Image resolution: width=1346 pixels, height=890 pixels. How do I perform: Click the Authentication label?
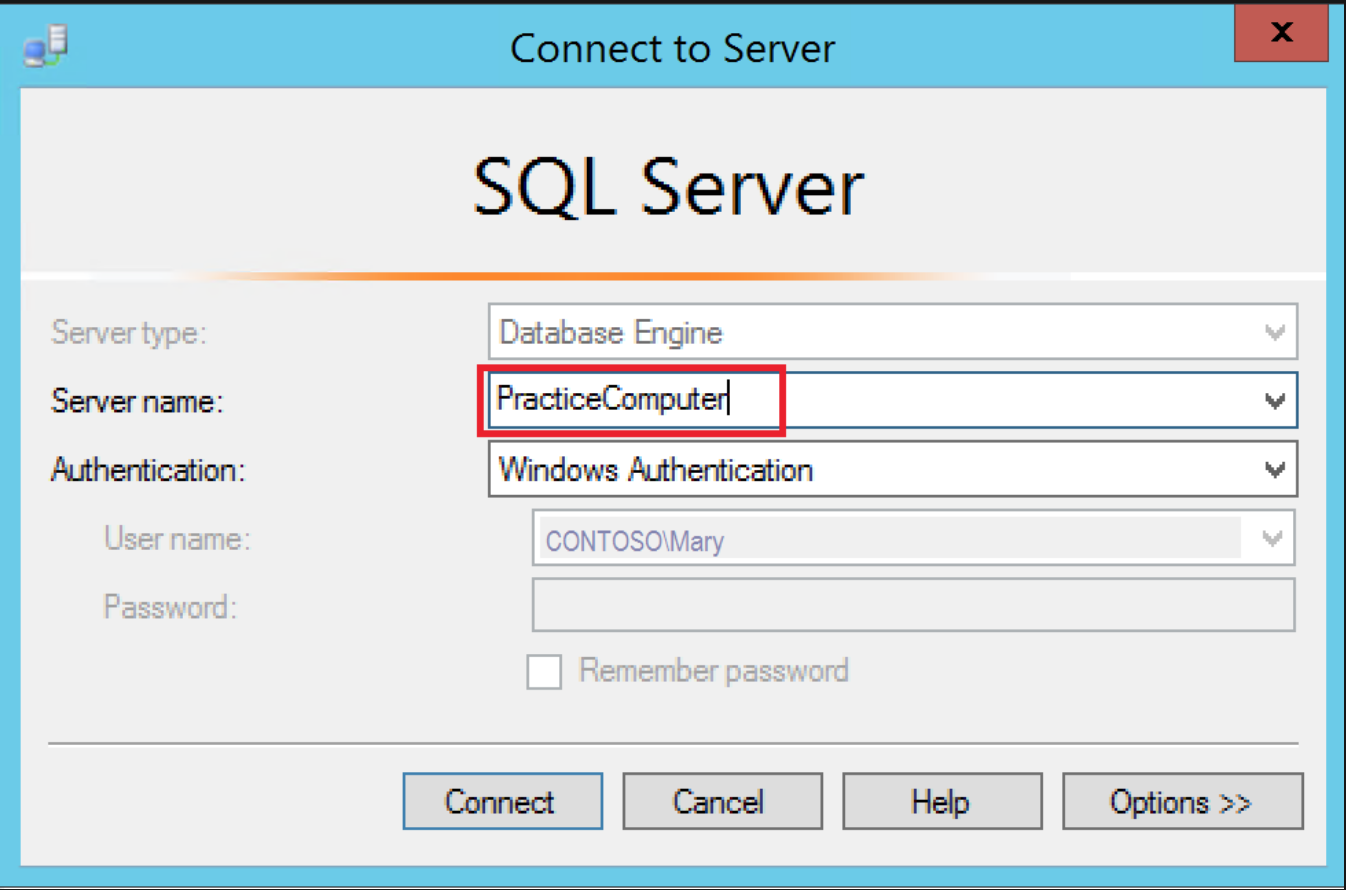point(147,470)
